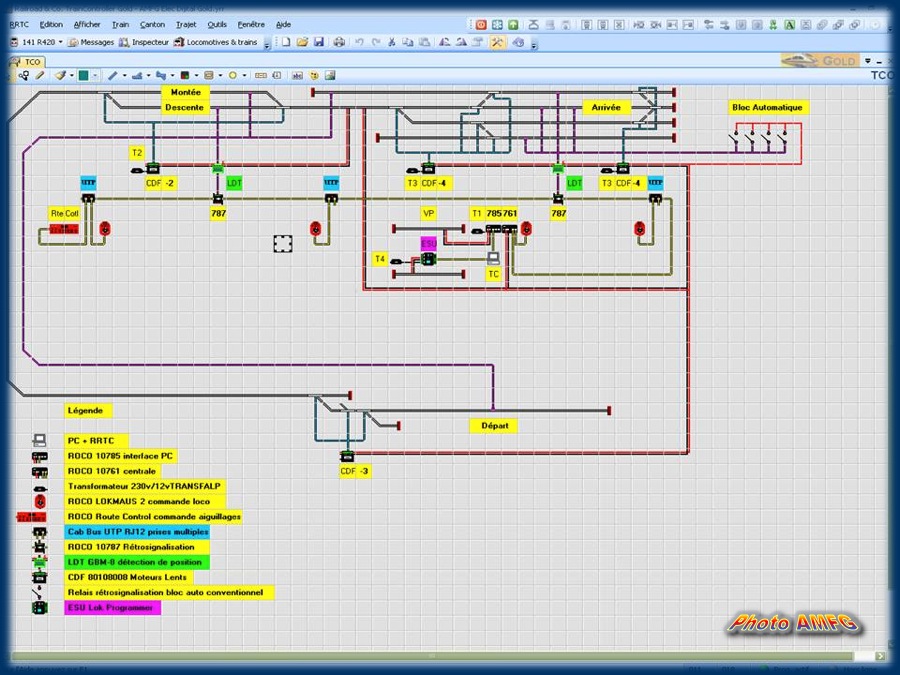Viewport: 900px width, 675px height.
Task: Click the ESU Lok Programmer icon in diagram
Action: 428,259
